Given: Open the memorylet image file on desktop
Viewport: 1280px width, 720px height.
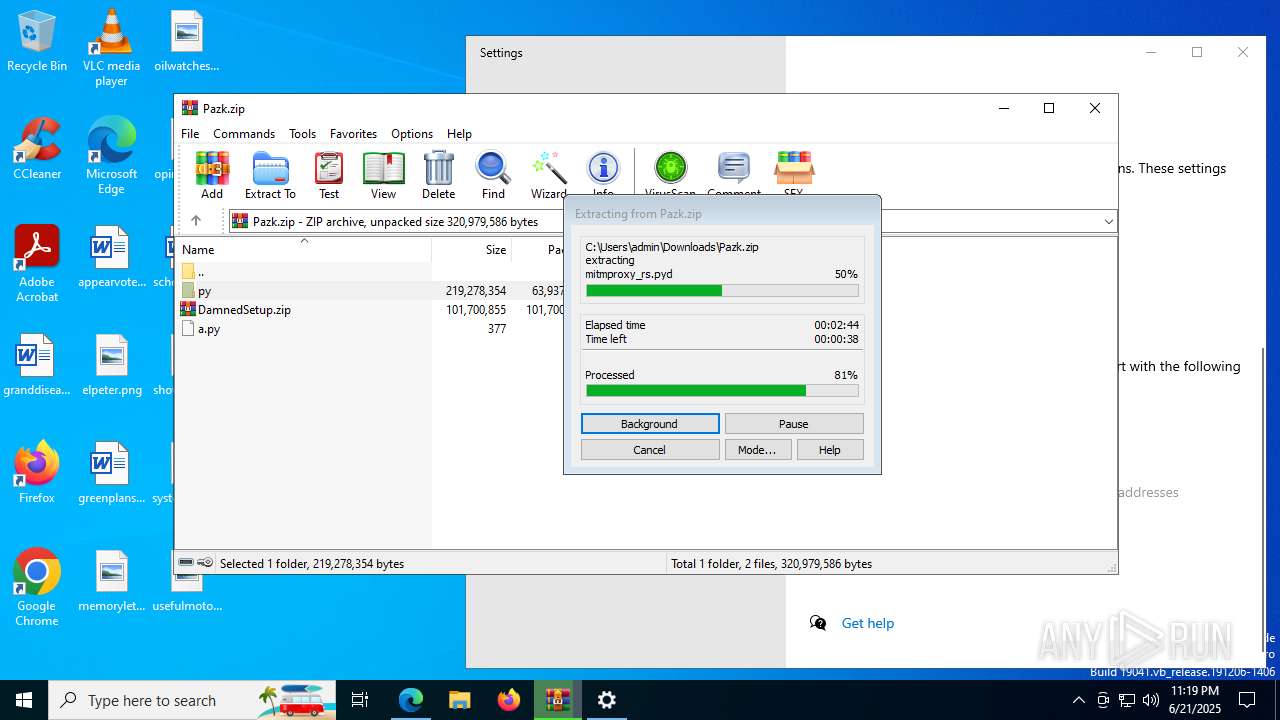Looking at the screenshot, I should [111, 581].
